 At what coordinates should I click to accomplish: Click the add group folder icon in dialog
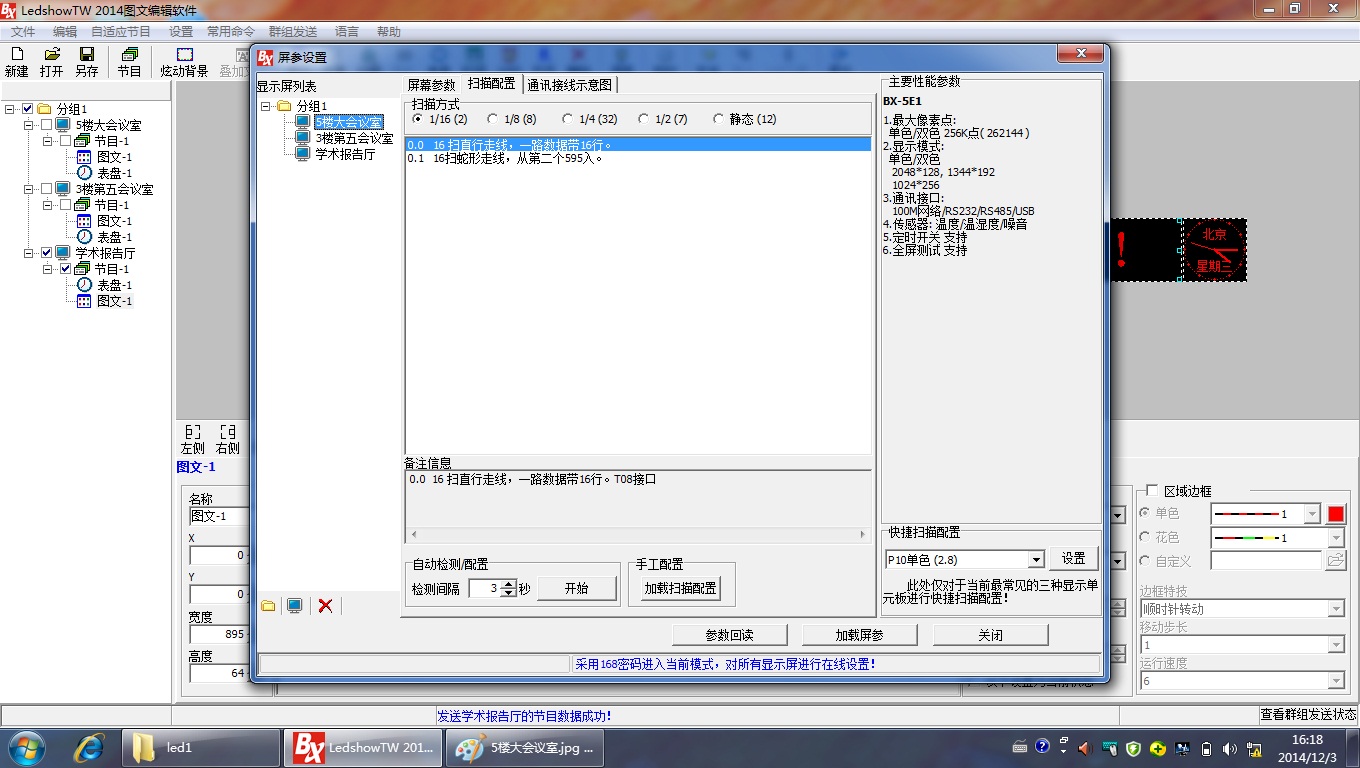click(268, 606)
